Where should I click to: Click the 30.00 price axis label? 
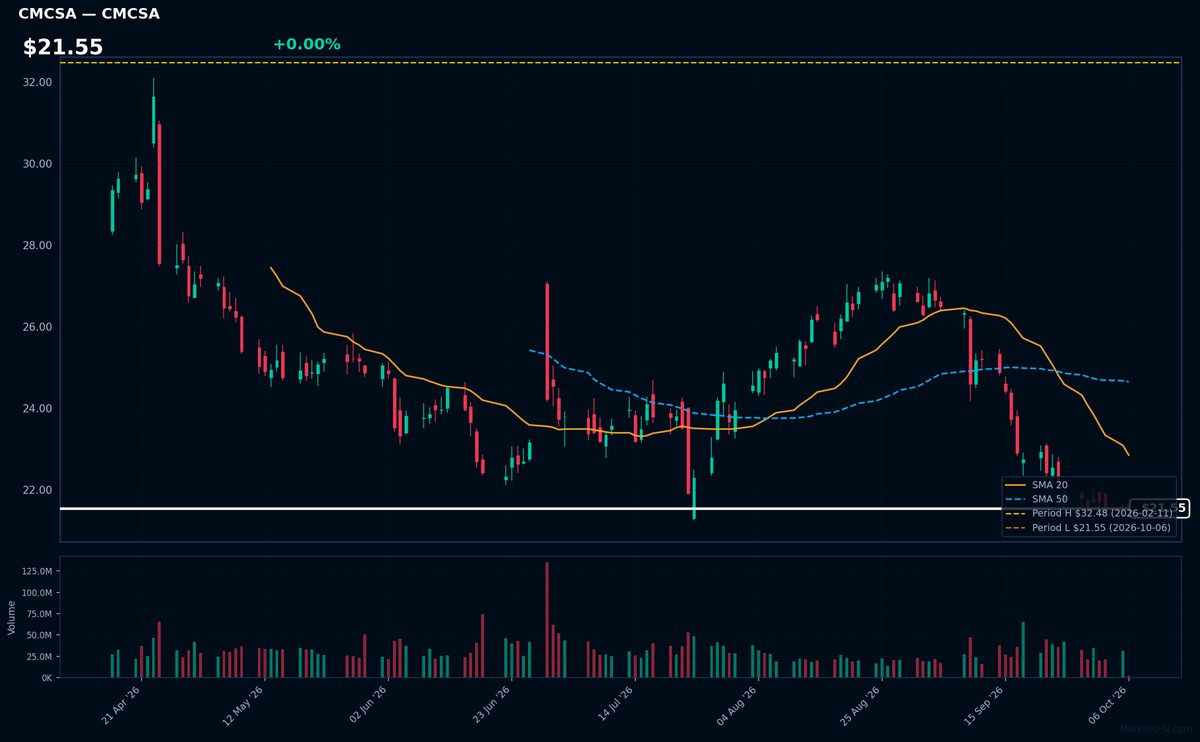pos(38,164)
